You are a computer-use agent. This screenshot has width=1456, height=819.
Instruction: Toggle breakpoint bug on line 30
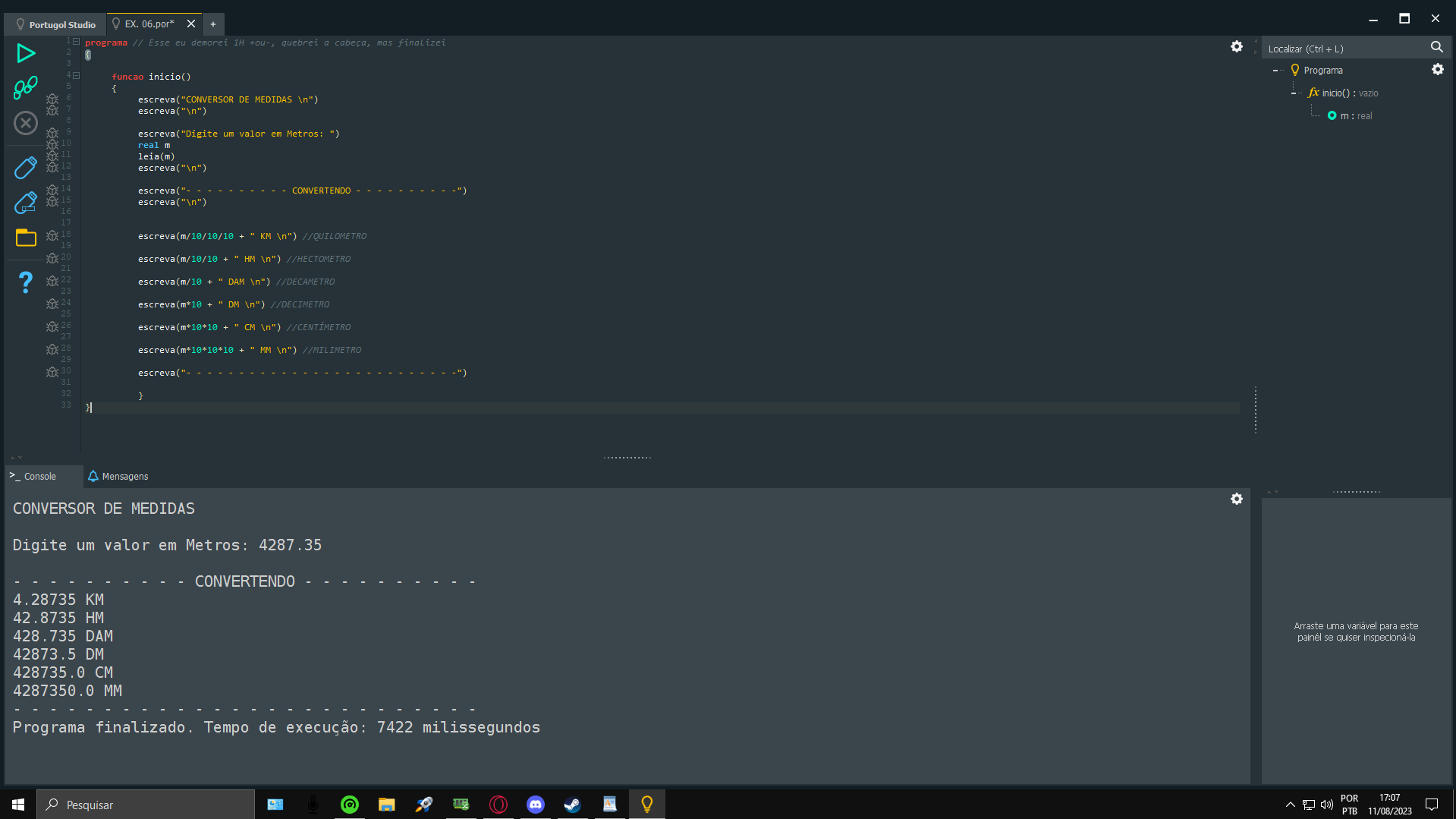point(52,373)
